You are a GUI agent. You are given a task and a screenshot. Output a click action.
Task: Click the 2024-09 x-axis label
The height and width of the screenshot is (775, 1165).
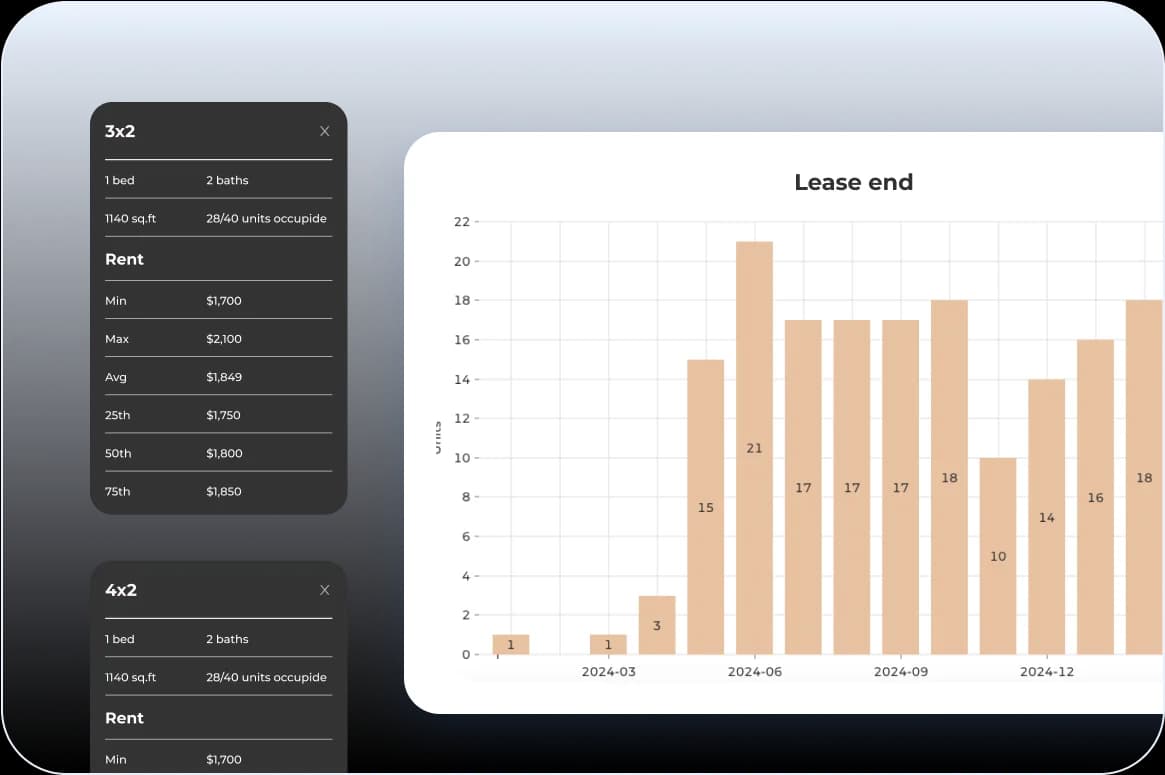point(900,672)
